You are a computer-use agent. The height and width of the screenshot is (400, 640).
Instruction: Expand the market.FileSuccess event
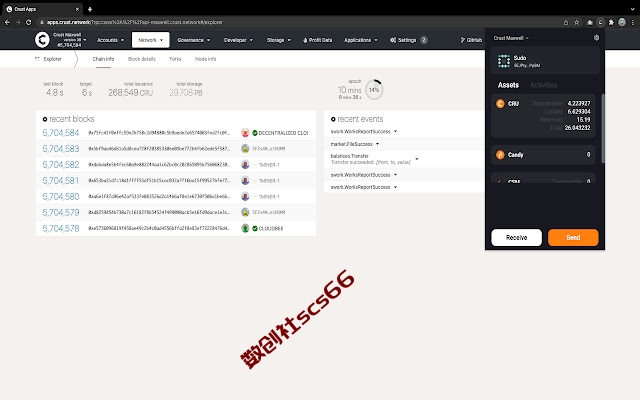pos(378,144)
